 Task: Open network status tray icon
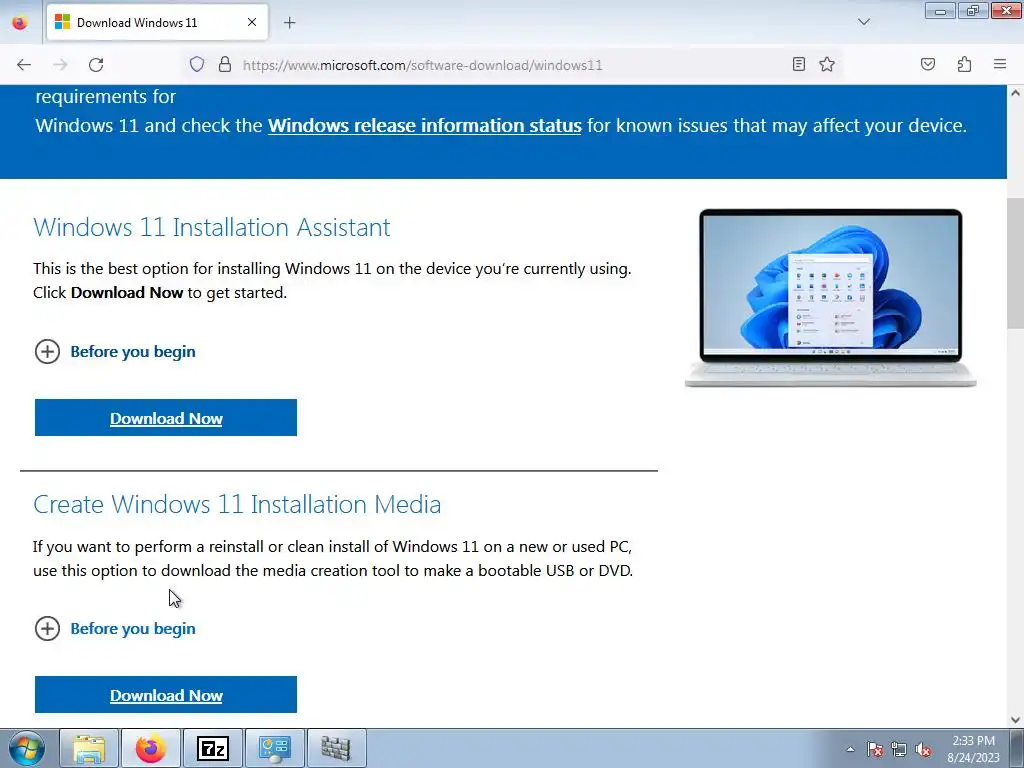(x=899, y=749)
